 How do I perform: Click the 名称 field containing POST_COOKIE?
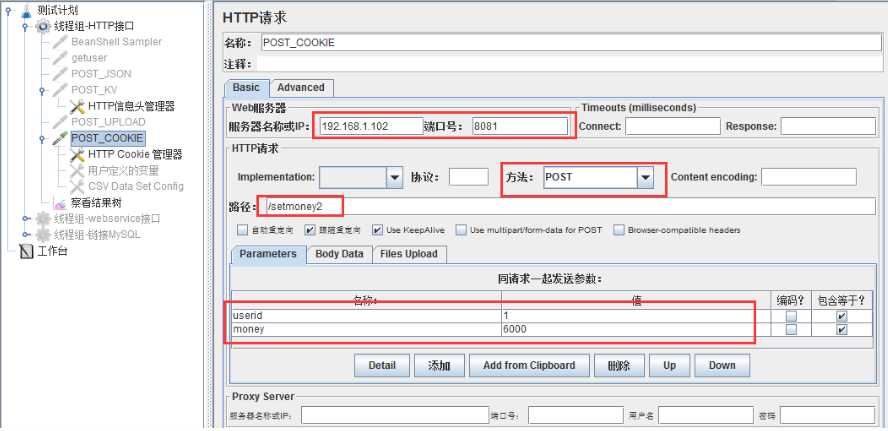[571, 43]
